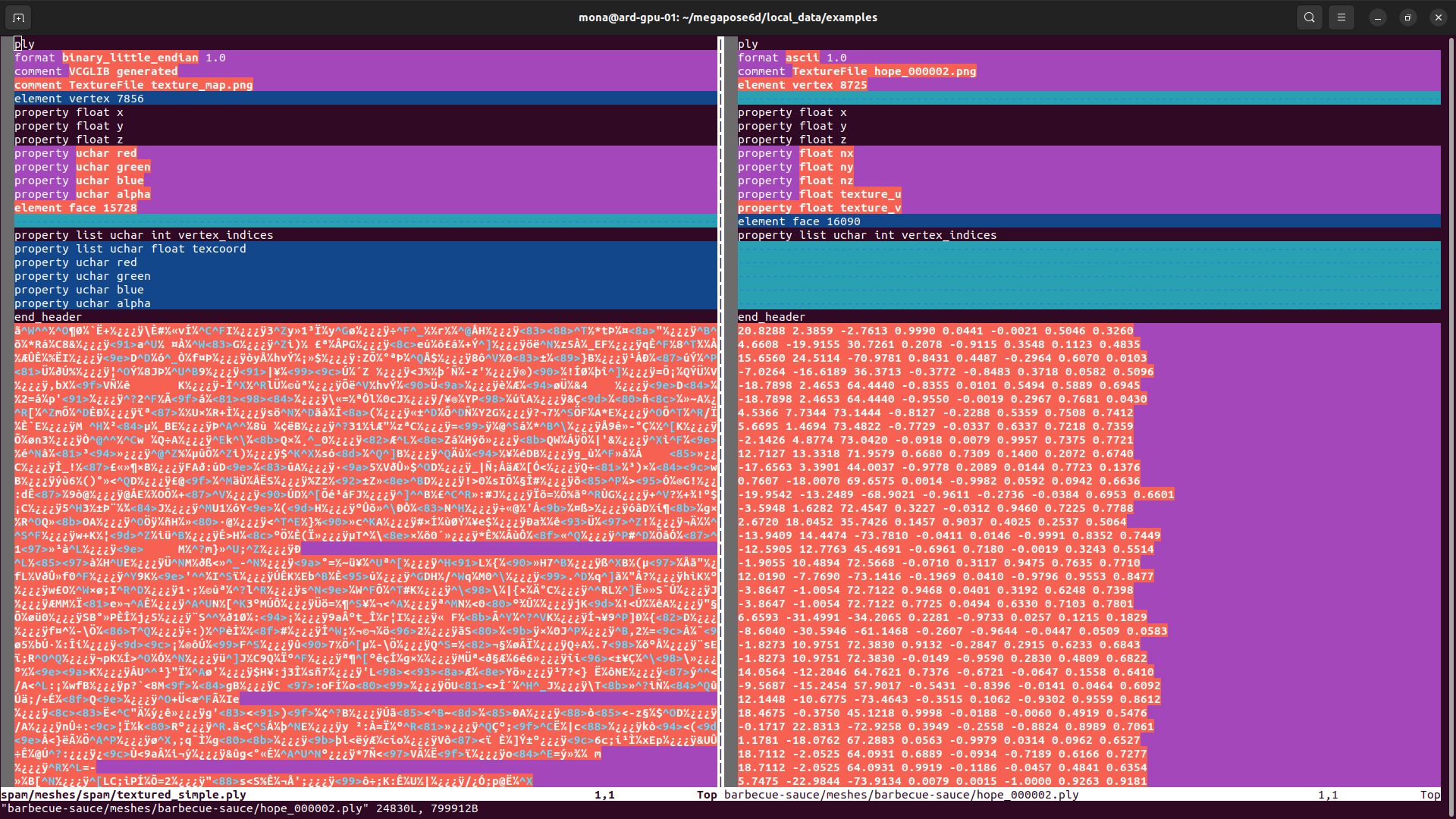Image resolution: width=1456 pixels, height=819 pixels.
Task: Place cursor on 'format binary_little_endian 1.0' line
Action: click(120, 58)
